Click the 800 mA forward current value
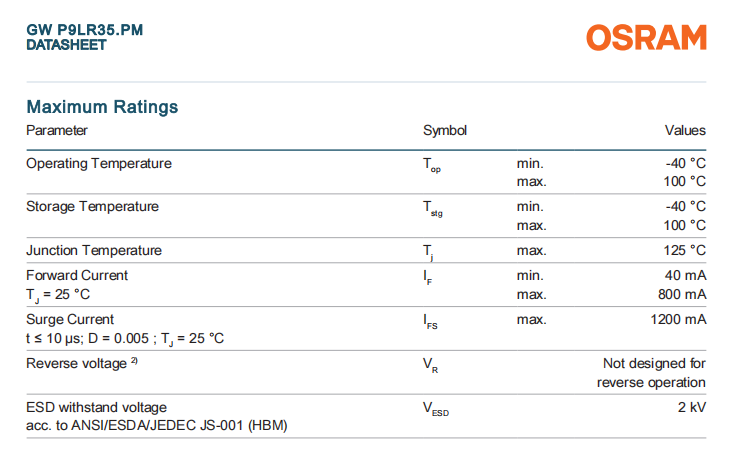The width and height of the screenshot is (730, 464). [680, 294]
